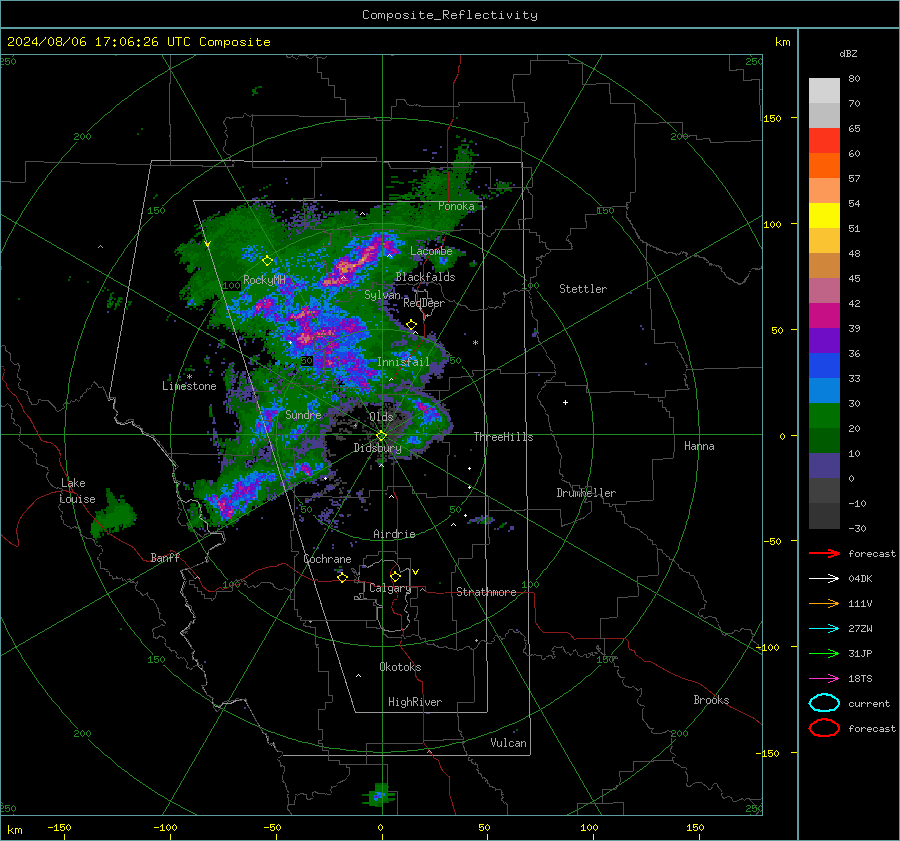Click the Okotoks label on the map
The image size is (900, 841).
(x=400, y=667)
